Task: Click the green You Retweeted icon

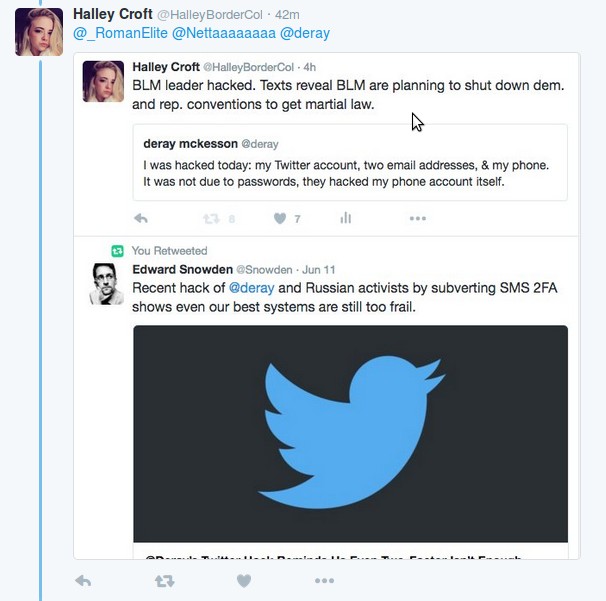Action: coord(117,251)
